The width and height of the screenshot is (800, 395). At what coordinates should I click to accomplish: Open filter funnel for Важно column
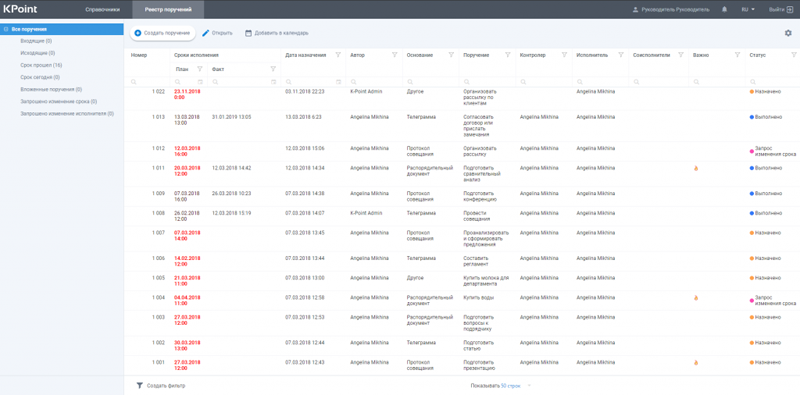click(737, 55)
